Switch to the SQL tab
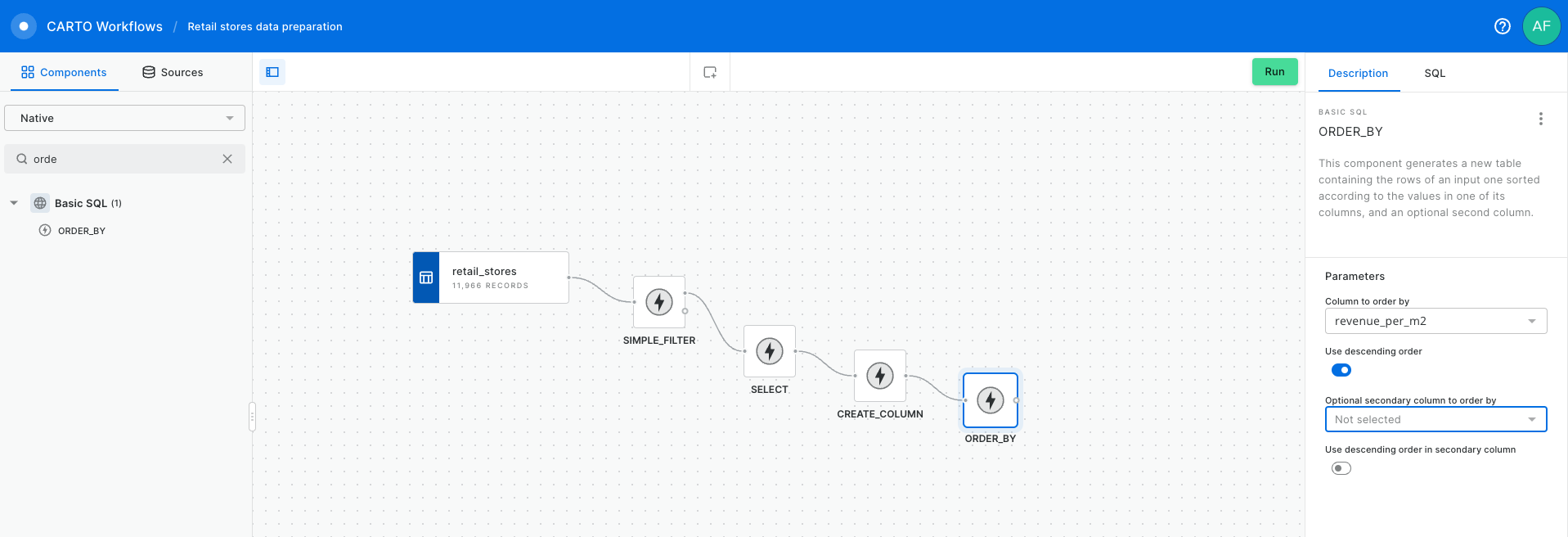Viewport: 1568px width, 537px height. tap(1435, 73)
